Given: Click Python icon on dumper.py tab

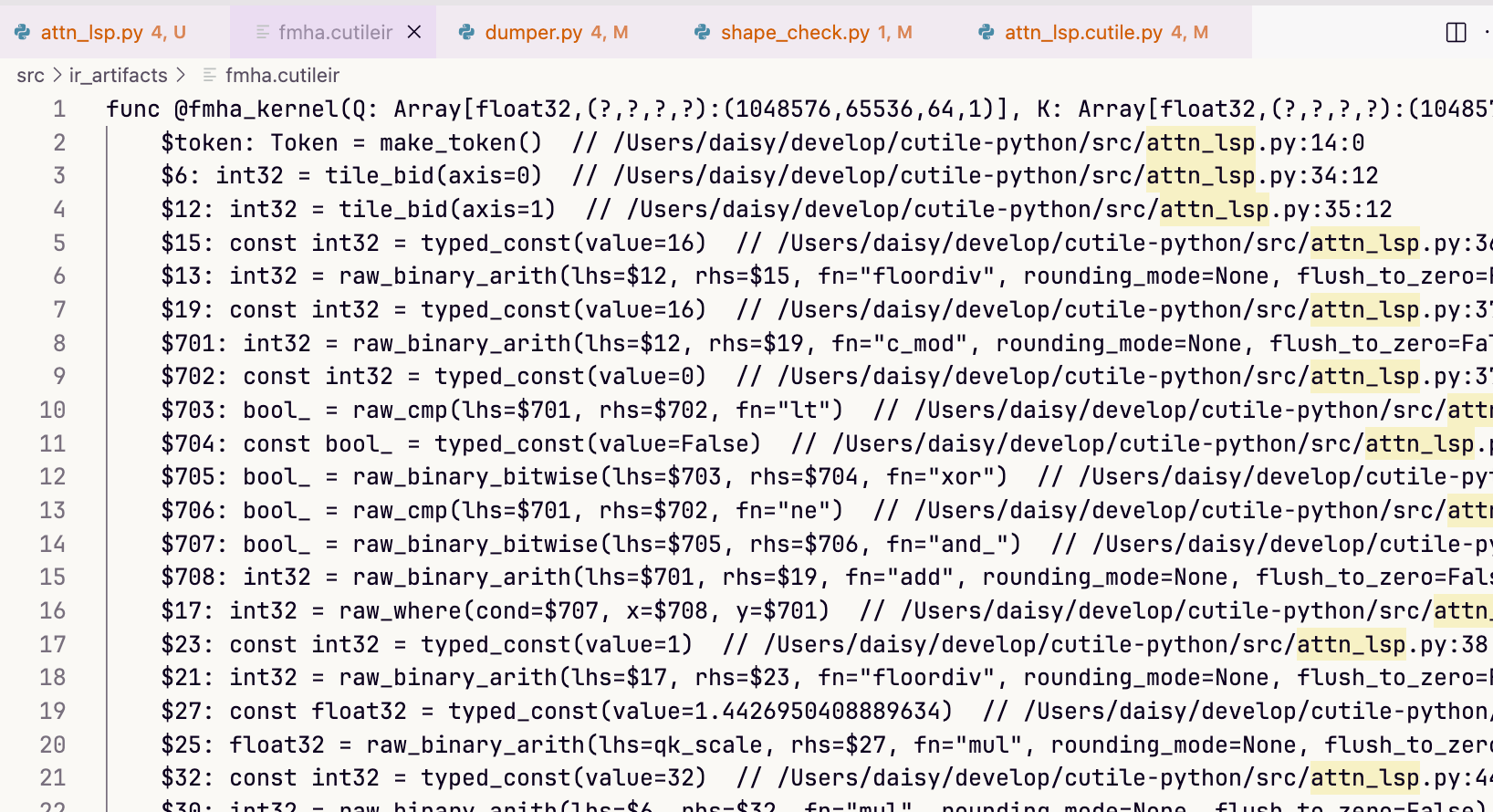Looking at the screenshot, I should point(466,32).
